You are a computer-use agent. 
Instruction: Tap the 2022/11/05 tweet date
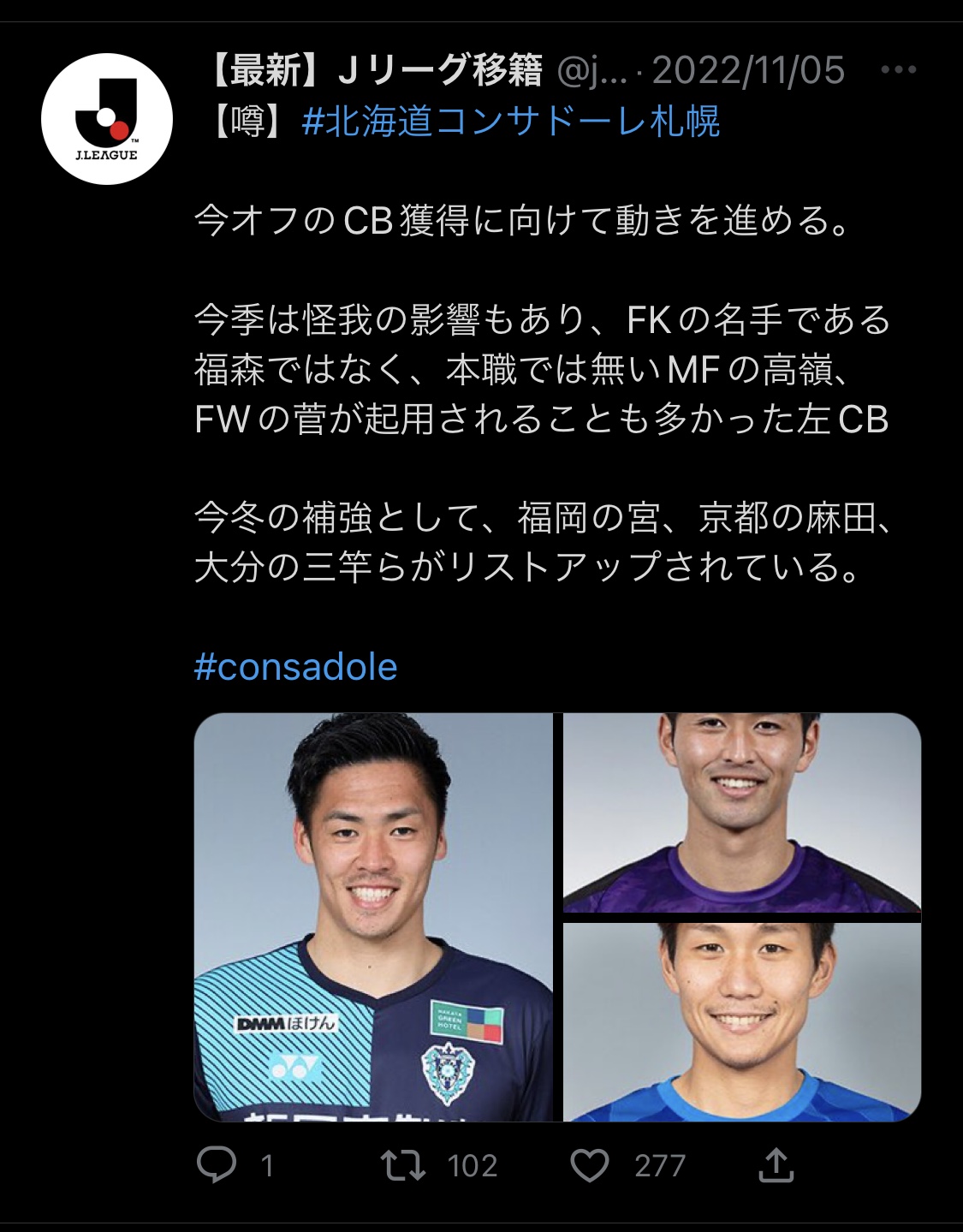(749, 71)
